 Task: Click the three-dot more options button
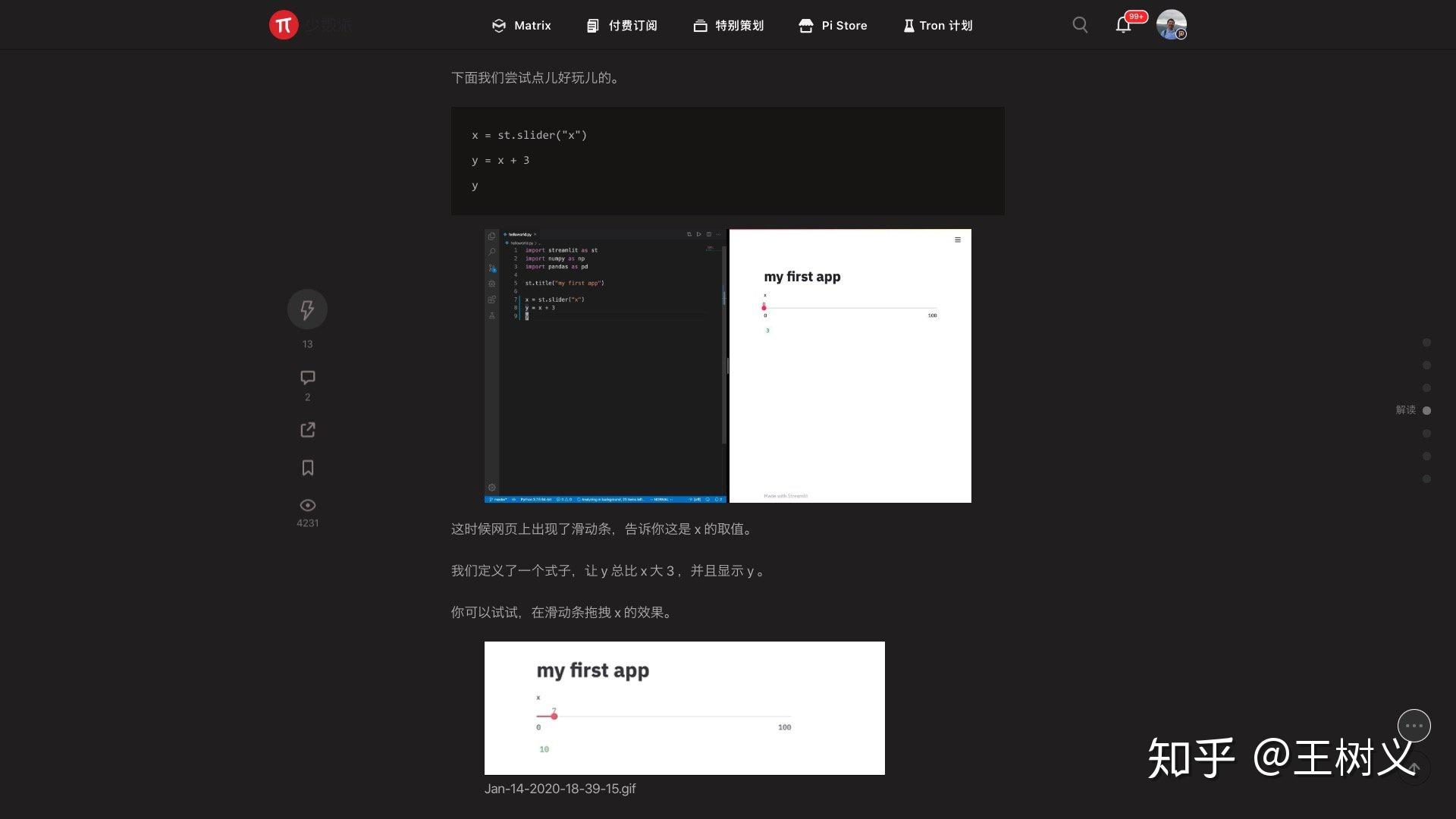tap(1414, 726)
